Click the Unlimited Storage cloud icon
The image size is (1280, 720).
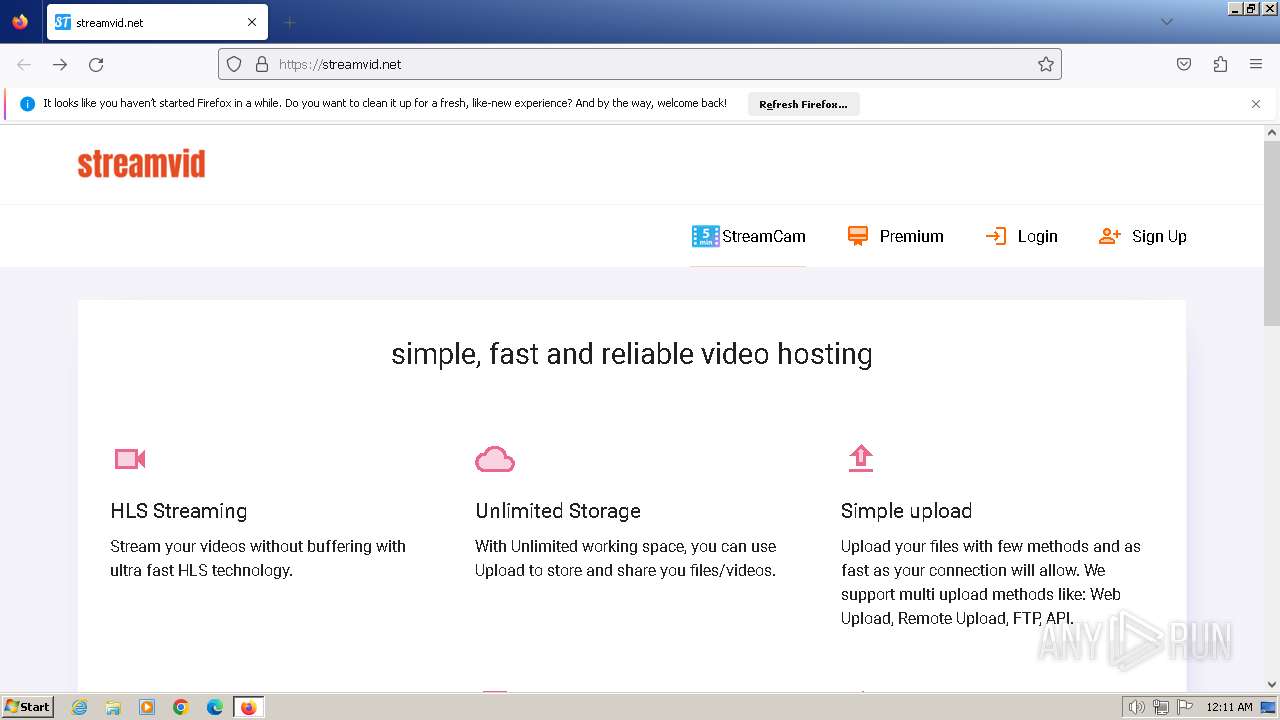495,459
